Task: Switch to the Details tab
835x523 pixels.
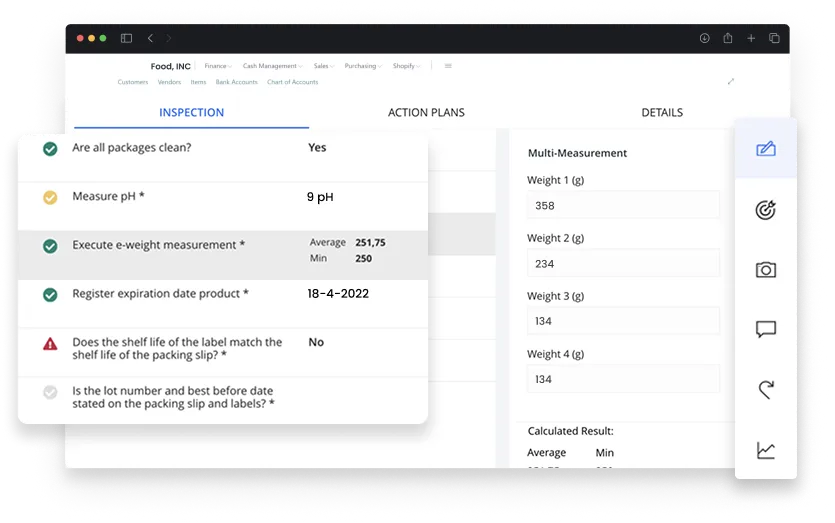Action: pyautogui.click(x=662, y=113)
